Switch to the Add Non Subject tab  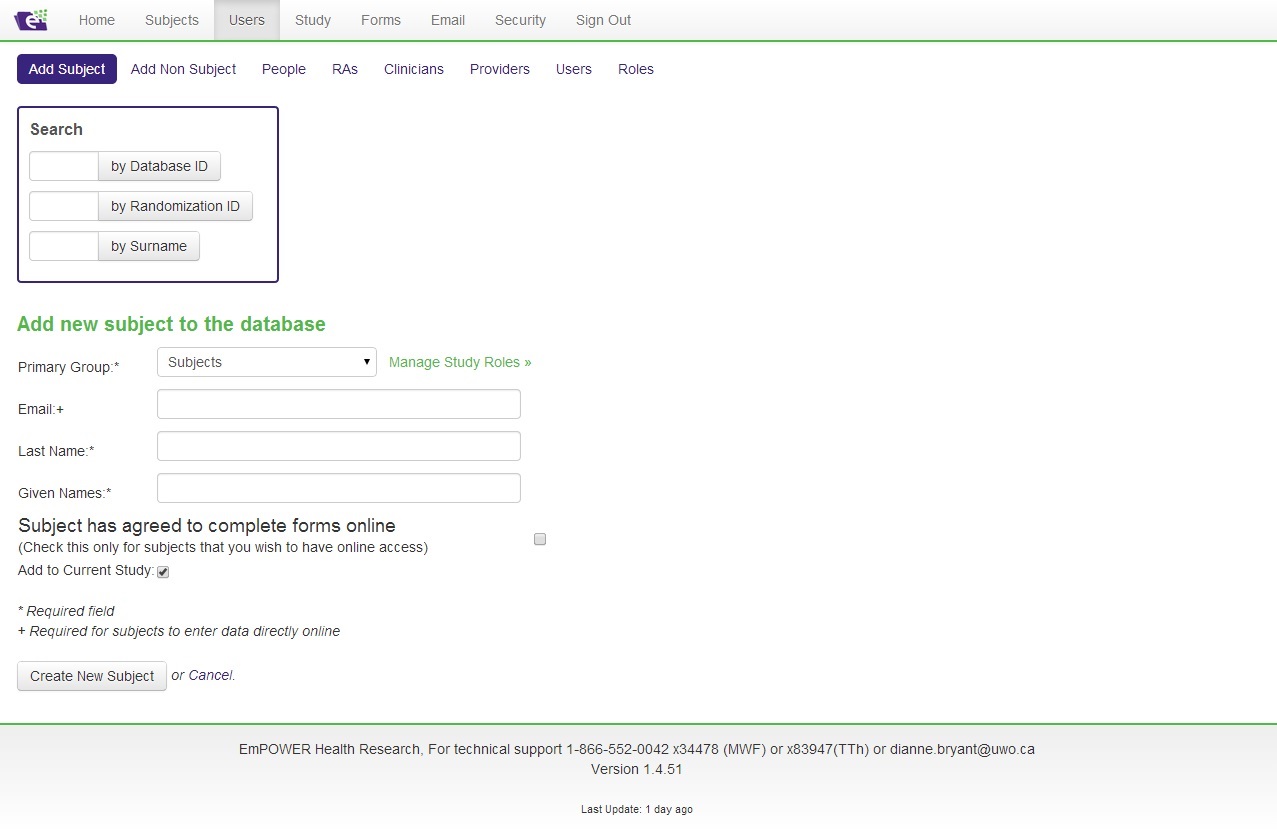pos(183,69)
